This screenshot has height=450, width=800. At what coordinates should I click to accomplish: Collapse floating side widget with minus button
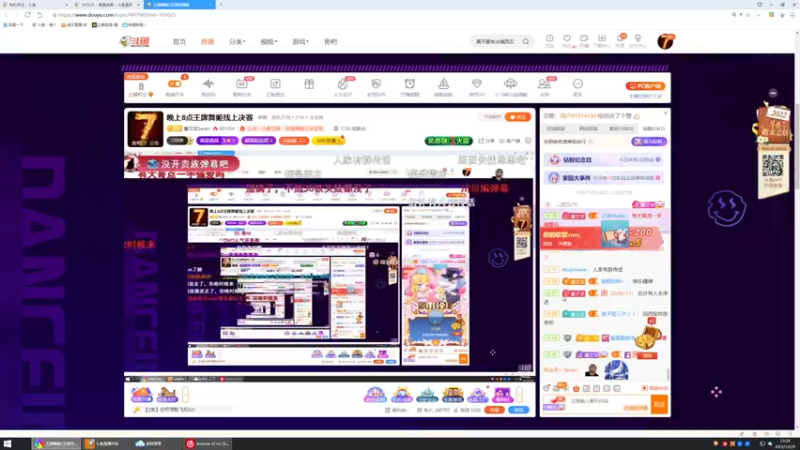click(773, 93)
